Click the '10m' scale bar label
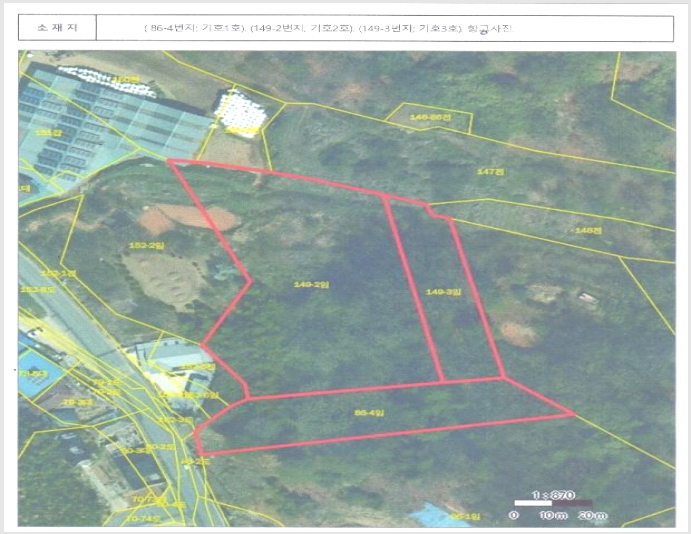This screenshot has height=534, width=691. tap(554, 515)
